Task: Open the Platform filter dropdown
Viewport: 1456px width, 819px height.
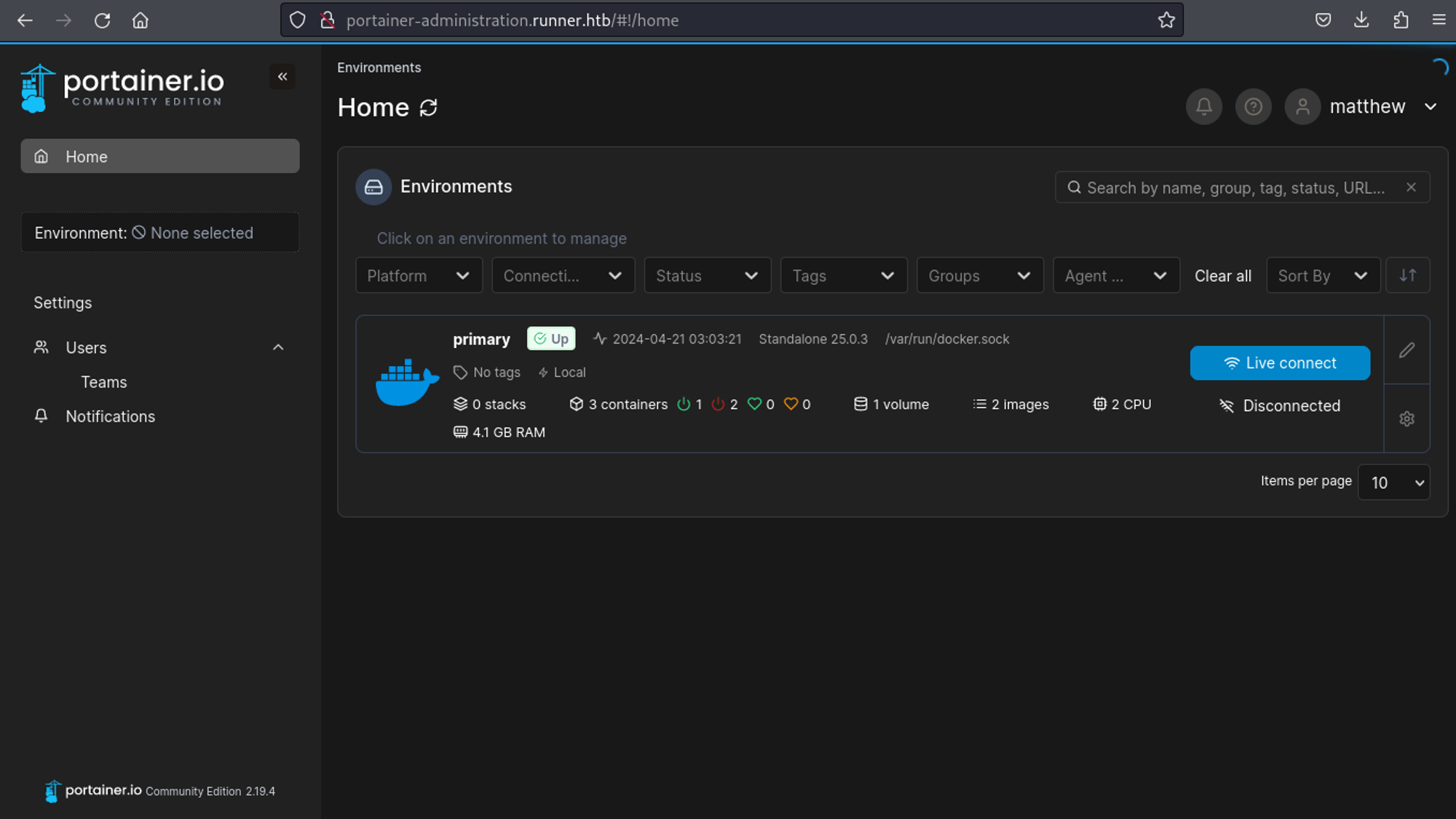Action: tap(419, 276)
